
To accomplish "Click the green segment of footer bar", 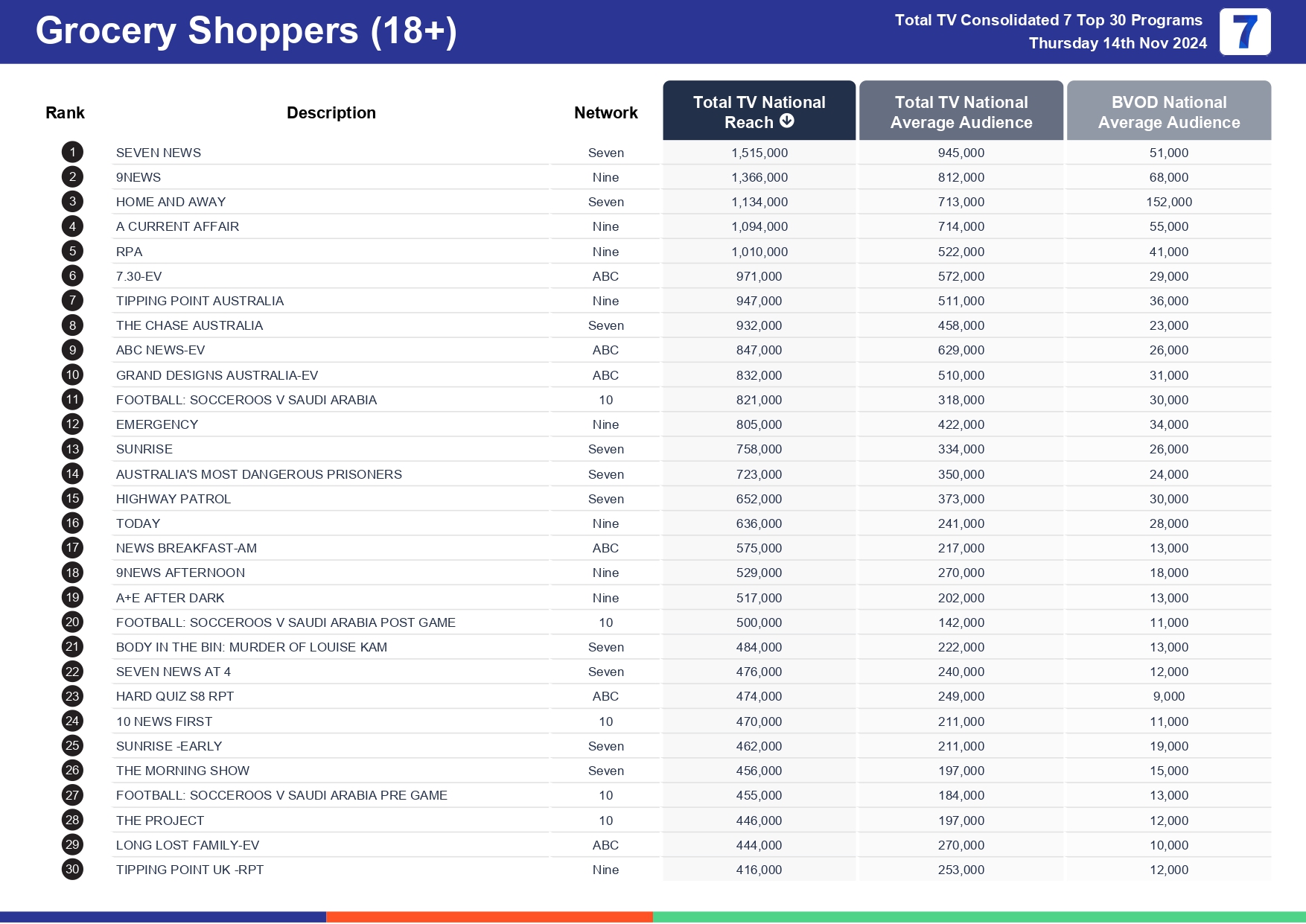I will tap(978, 917).
